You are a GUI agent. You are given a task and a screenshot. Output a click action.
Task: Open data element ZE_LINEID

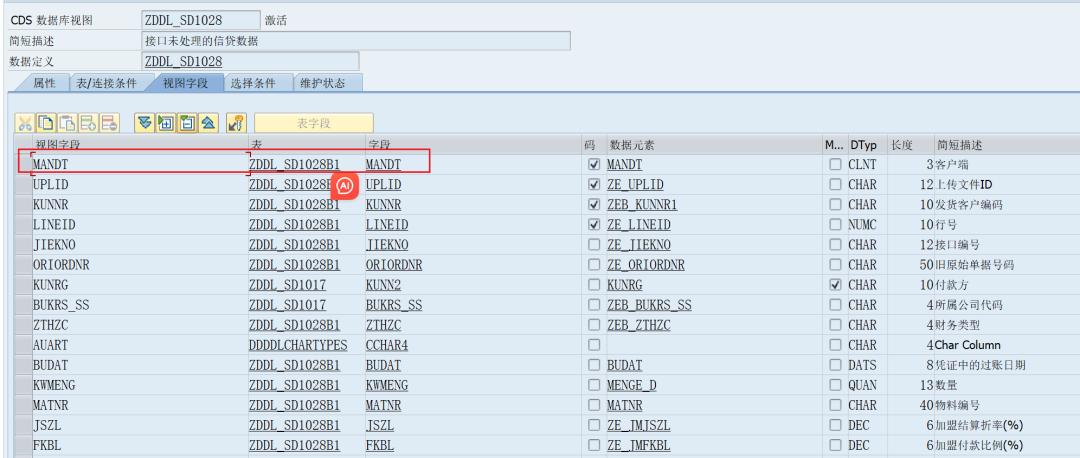638,225
